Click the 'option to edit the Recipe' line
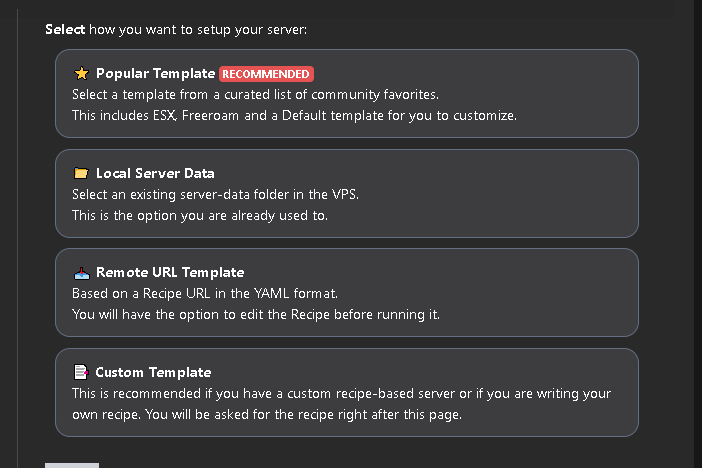The width and height of the screenshot is (702, 468). point(255,314)
